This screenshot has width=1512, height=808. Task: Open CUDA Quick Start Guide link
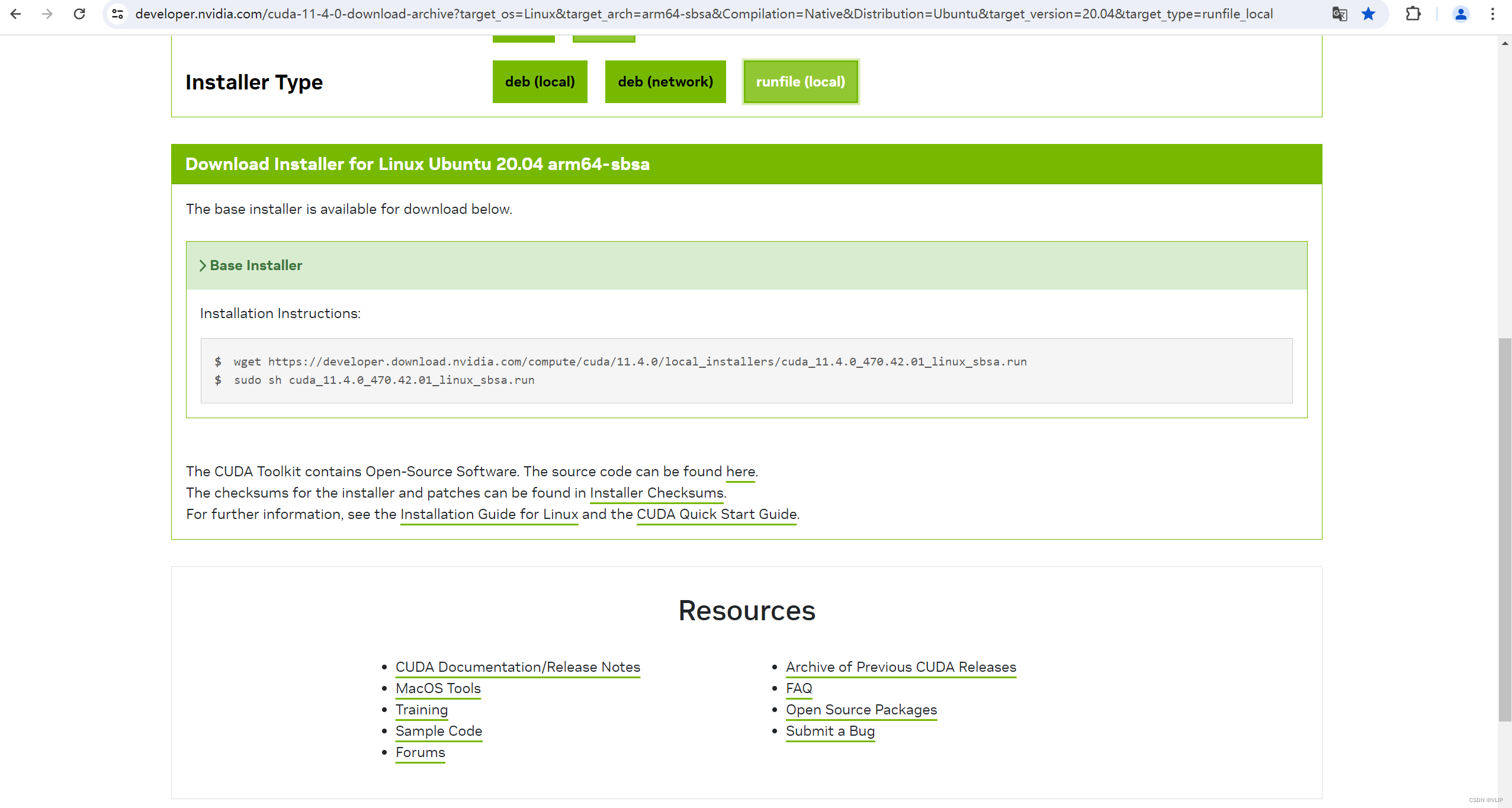(x=716, y=514)
